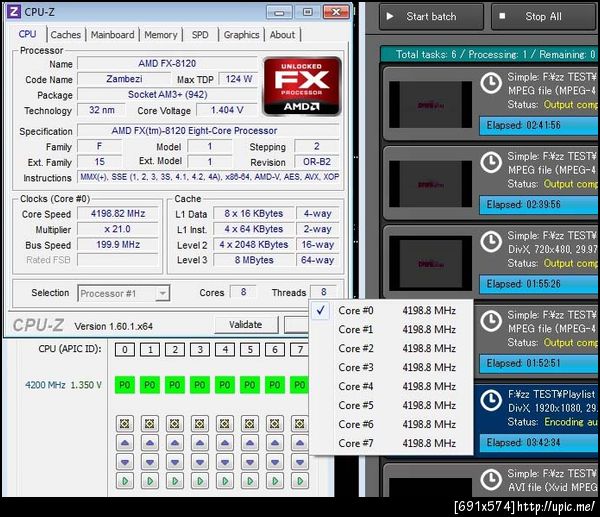The height and width of the screenshot is (517, 600).
Task: Click the clock icon of the DivX 1920x1080 encoding task
Action: coord(491,400)
